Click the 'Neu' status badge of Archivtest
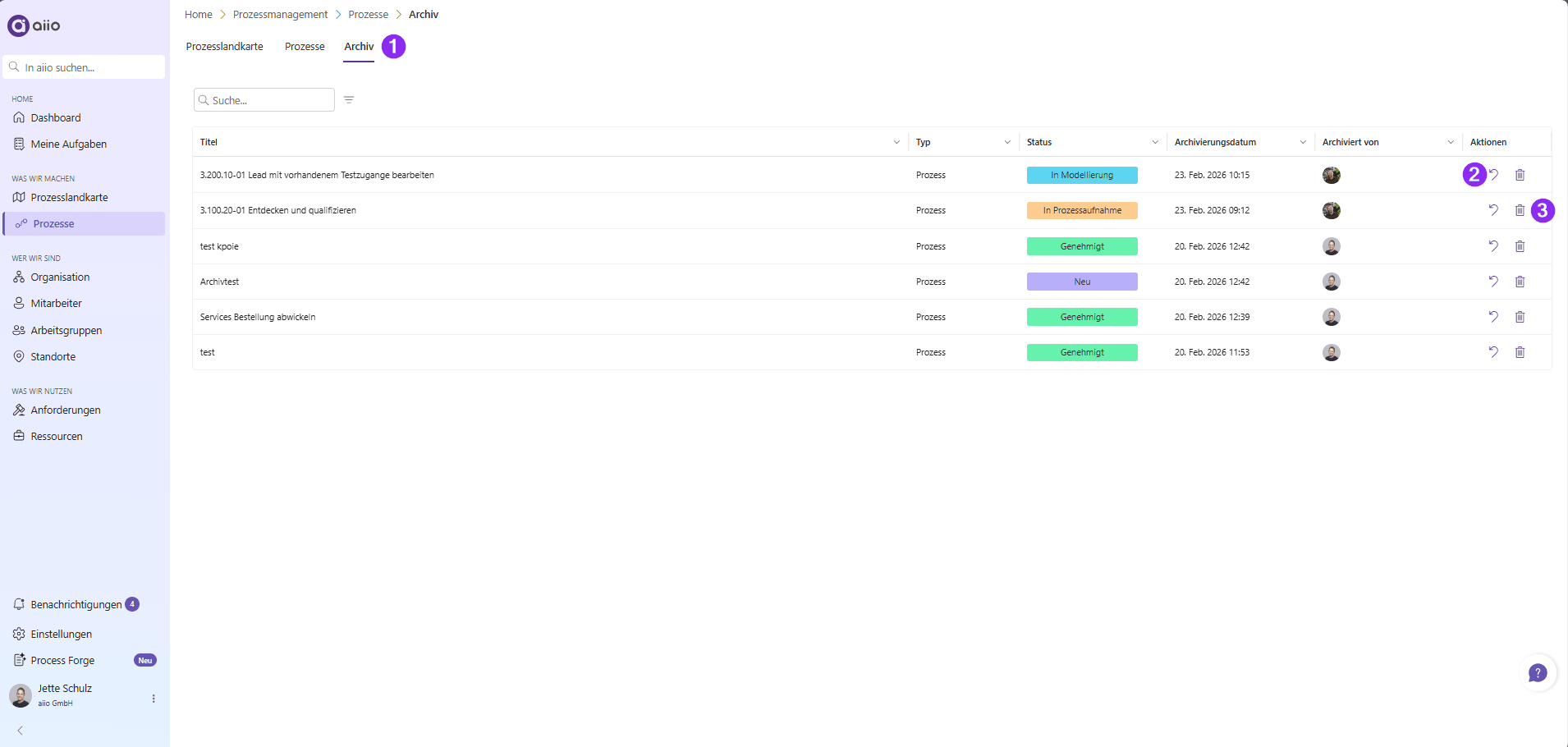 coord(1082,282)
